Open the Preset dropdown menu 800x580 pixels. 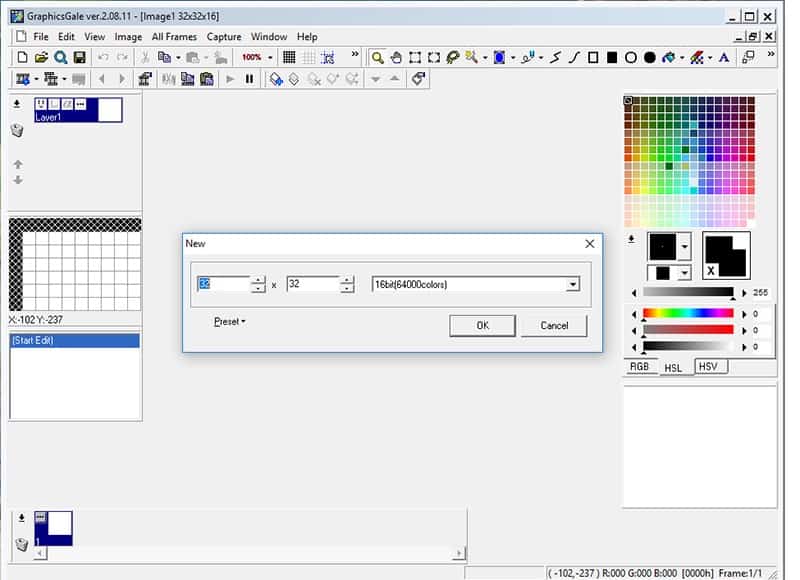[230, 321]
